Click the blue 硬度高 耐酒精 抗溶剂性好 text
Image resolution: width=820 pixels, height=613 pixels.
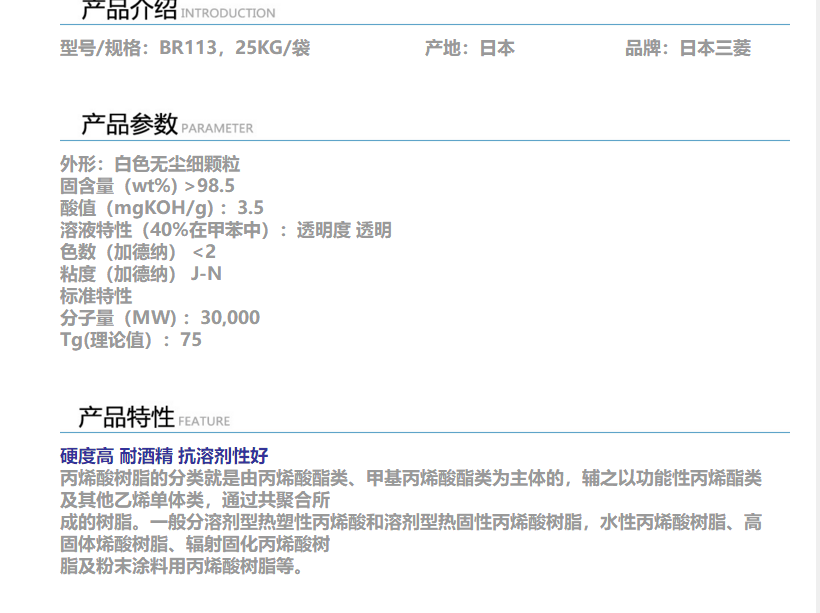tap(164, 456)
